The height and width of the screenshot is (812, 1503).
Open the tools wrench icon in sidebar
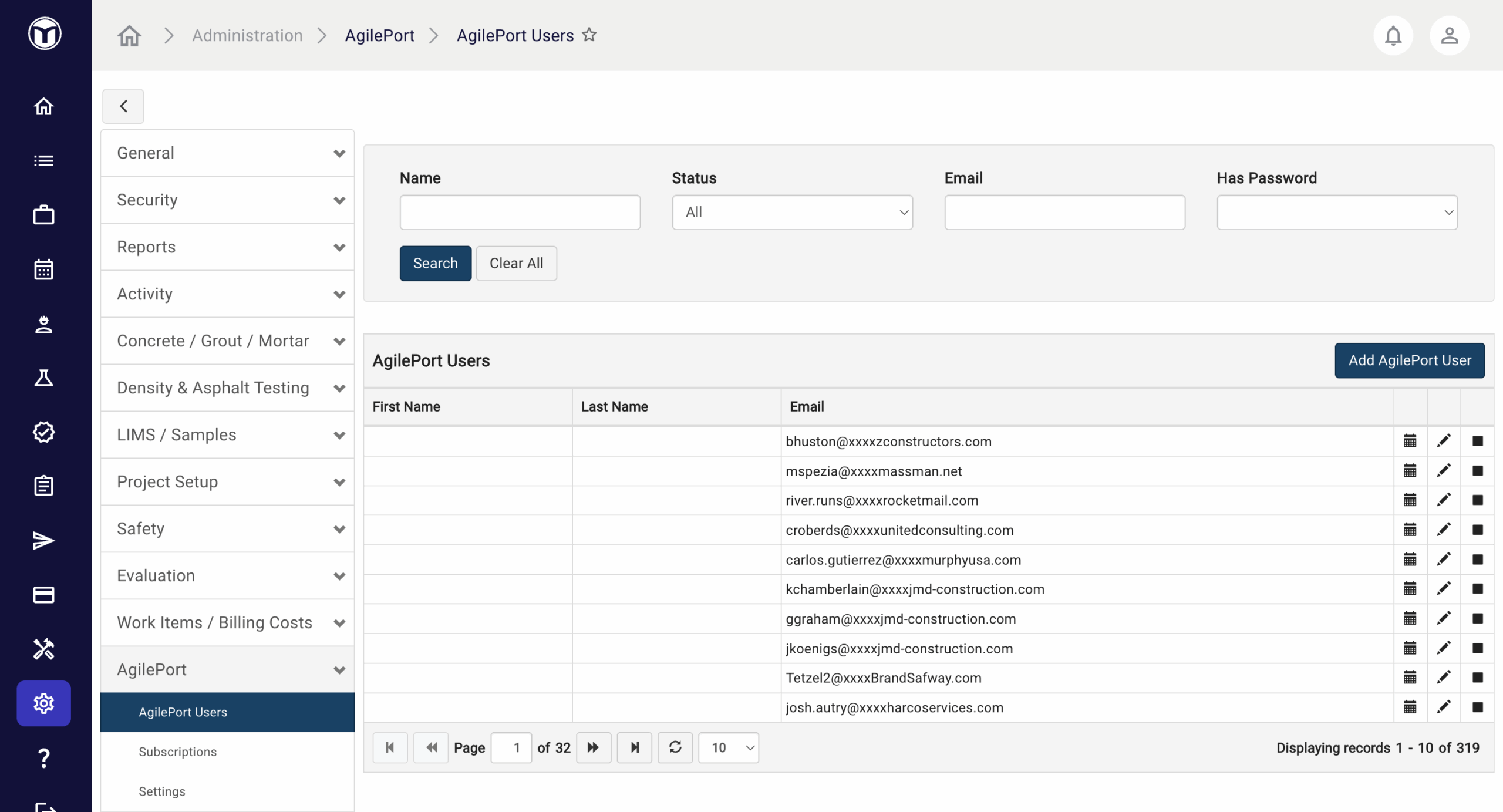(43, 649)
